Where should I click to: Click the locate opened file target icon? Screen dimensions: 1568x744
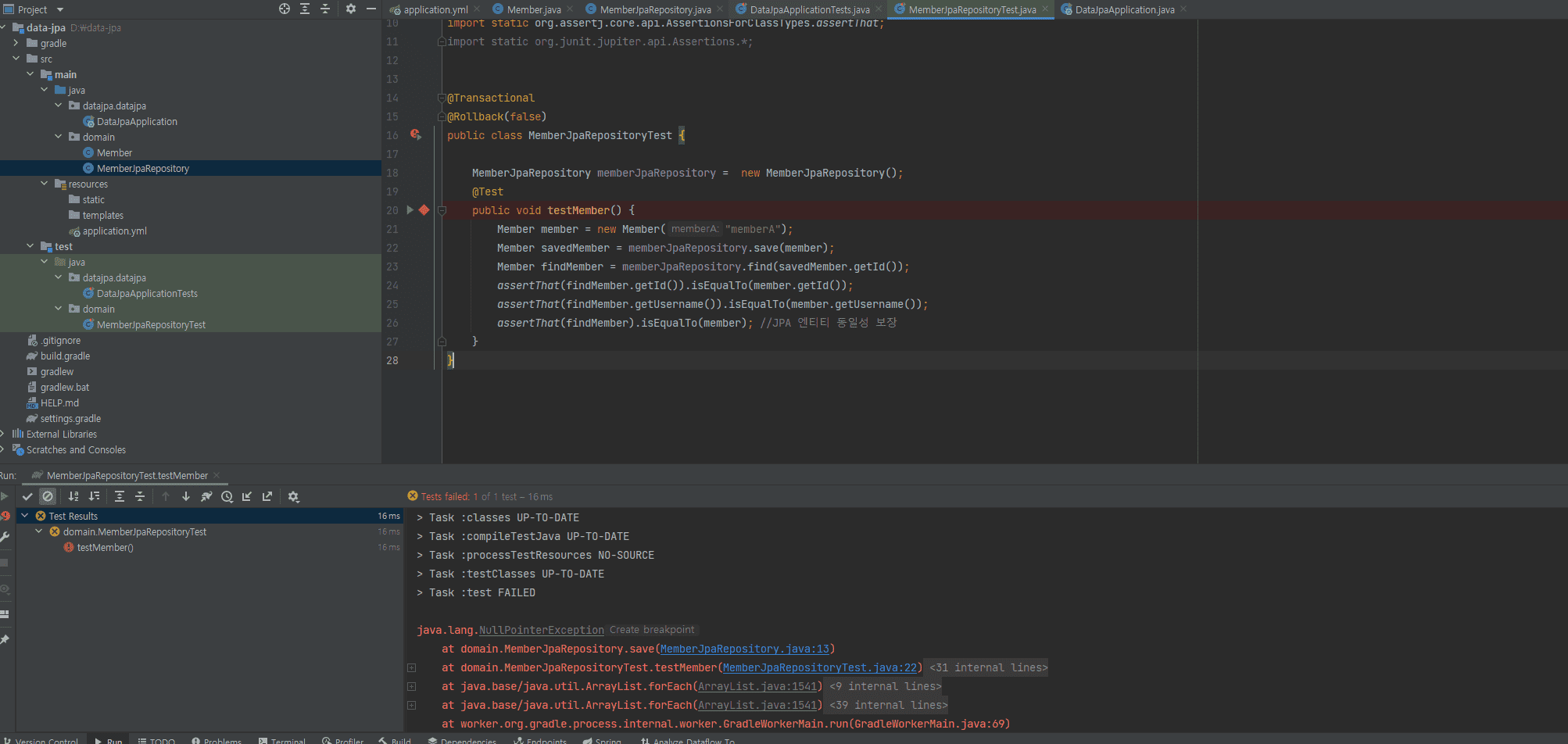tap(285, 9)
